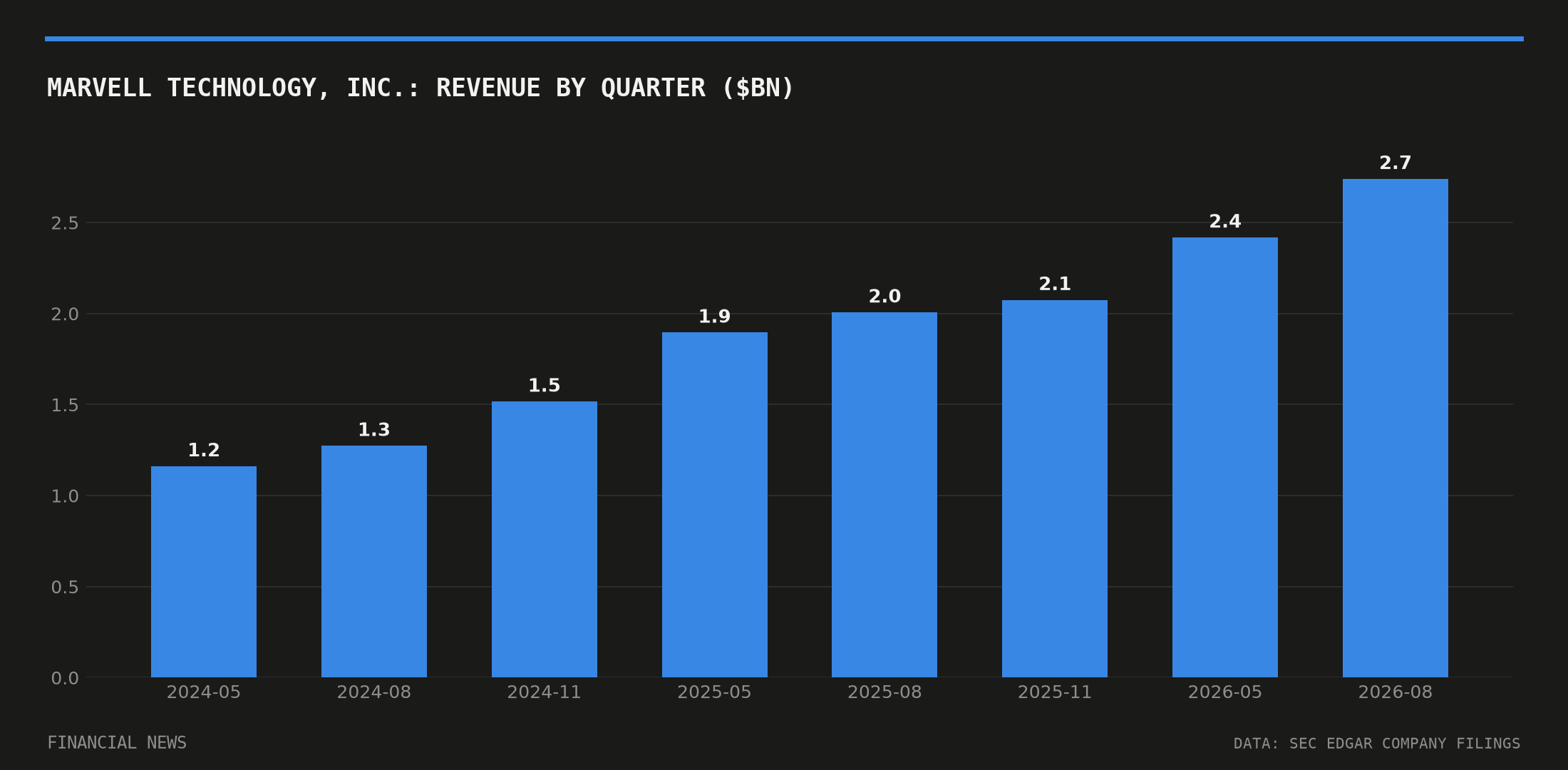Select the 2026-05 revenue bar
Image resolution: width=1568 pixels, height=770 pixels.
[x=1225, y=457]
